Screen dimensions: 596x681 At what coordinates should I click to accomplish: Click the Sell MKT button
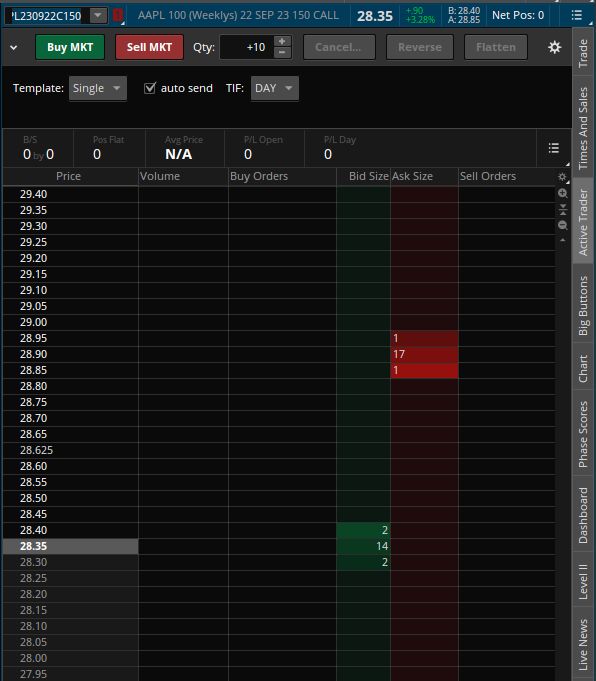pos(149,47)
